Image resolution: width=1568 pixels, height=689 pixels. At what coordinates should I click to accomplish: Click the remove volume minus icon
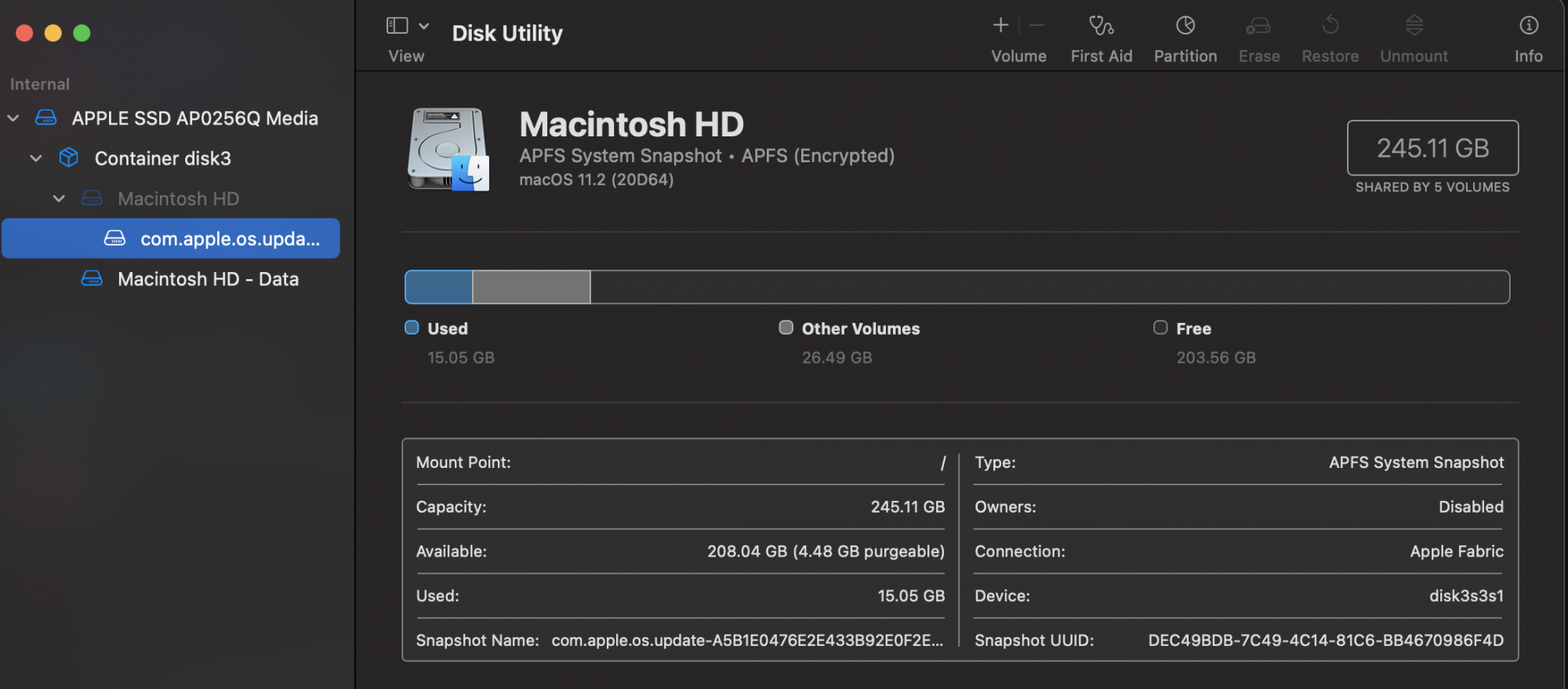pos(1037,26)
